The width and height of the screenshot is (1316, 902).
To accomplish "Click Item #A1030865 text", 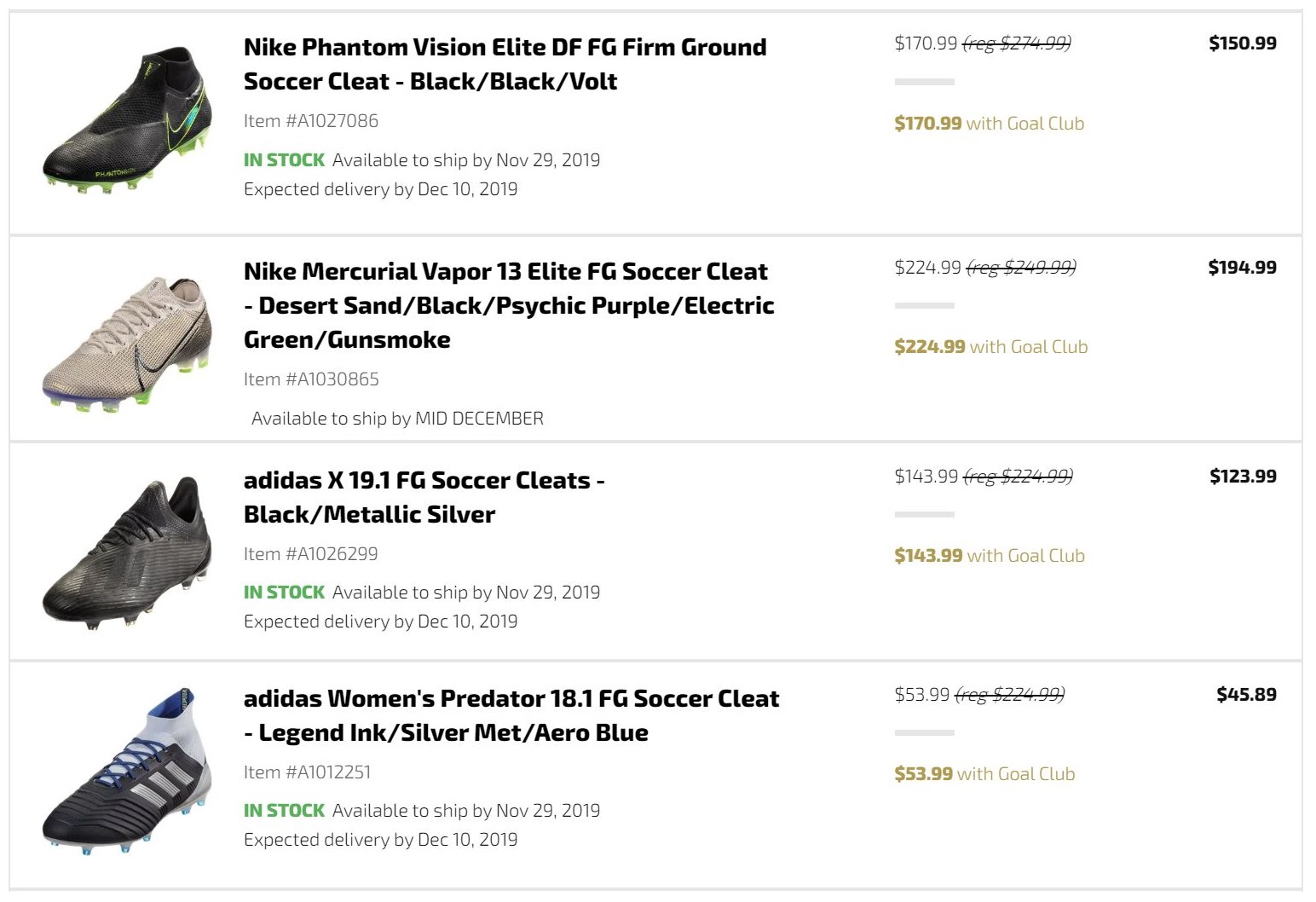I will (x=311, y=379).
